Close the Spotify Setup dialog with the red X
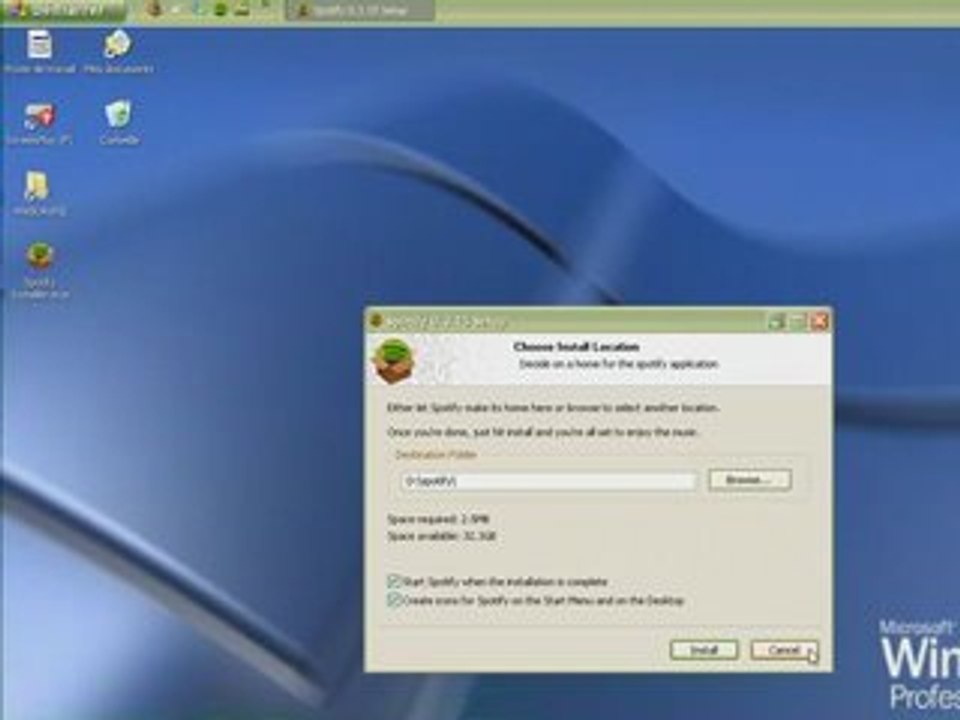 pos(819,321)
